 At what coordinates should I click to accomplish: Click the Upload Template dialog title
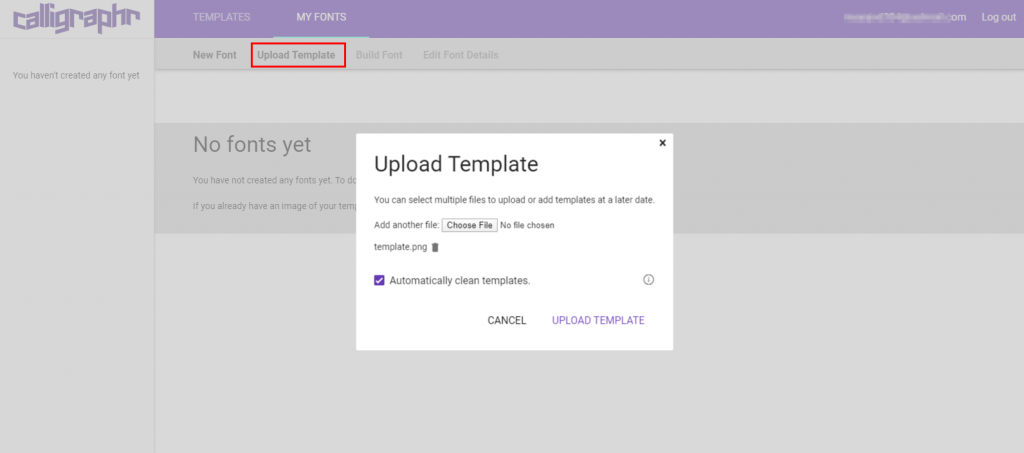(456, 164)
